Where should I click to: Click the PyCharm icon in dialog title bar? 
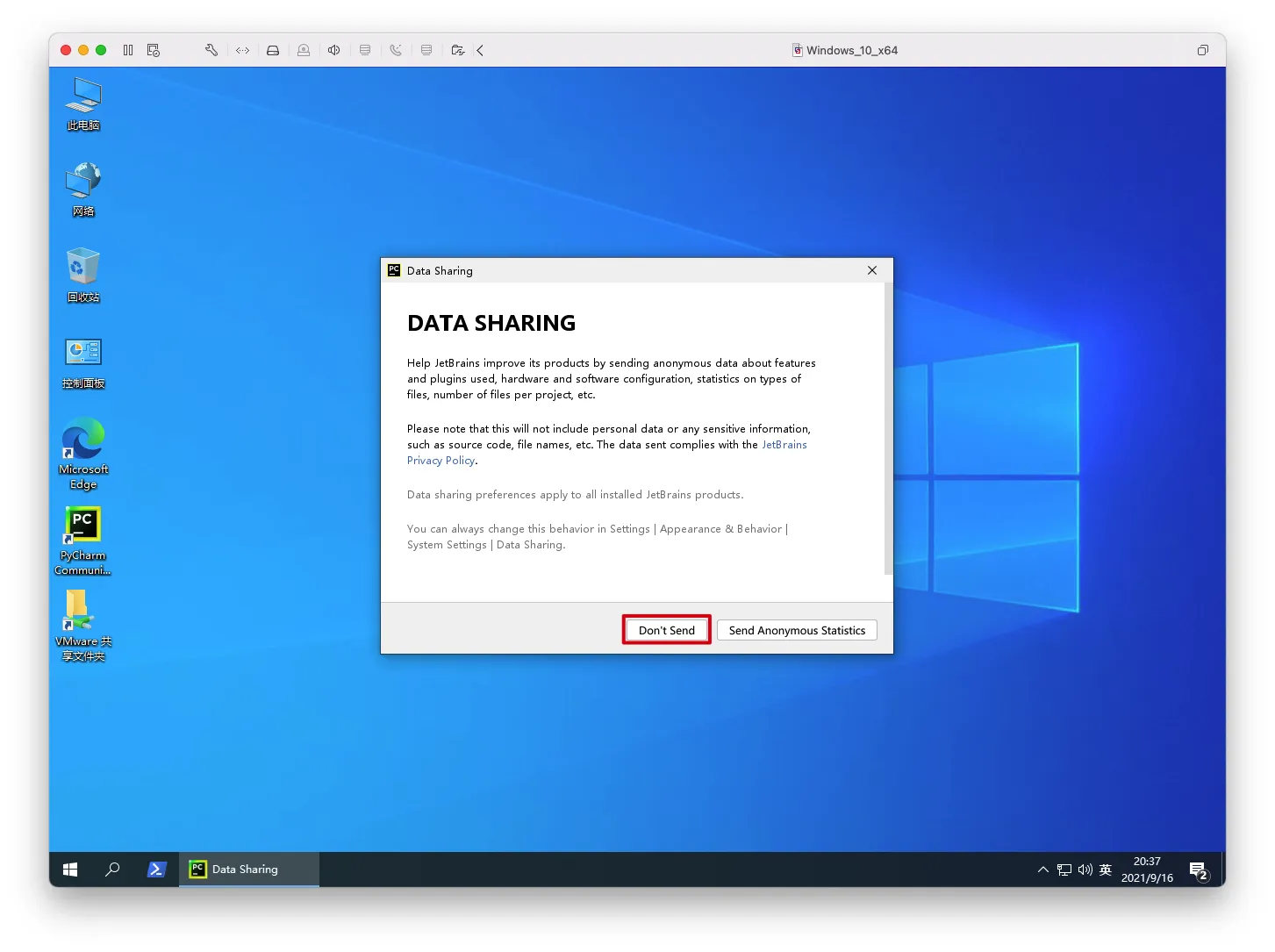(394, 270)
